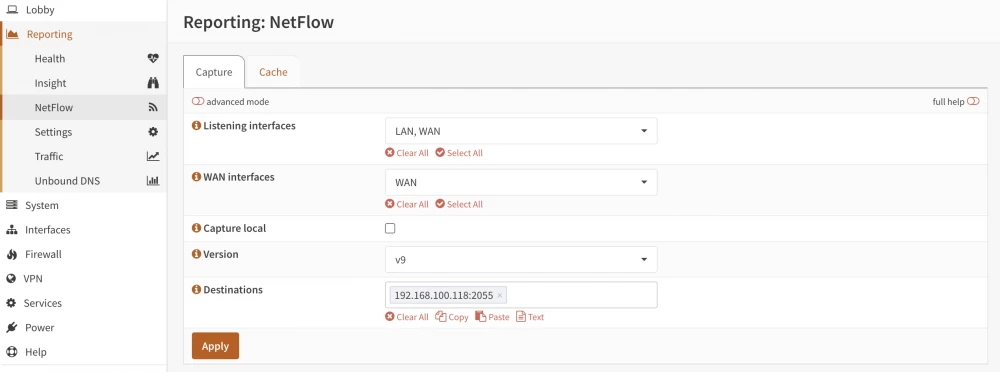Click the Interfaces sitemap icon
This screenshot has width=1000, height=372.
[11, 230]
